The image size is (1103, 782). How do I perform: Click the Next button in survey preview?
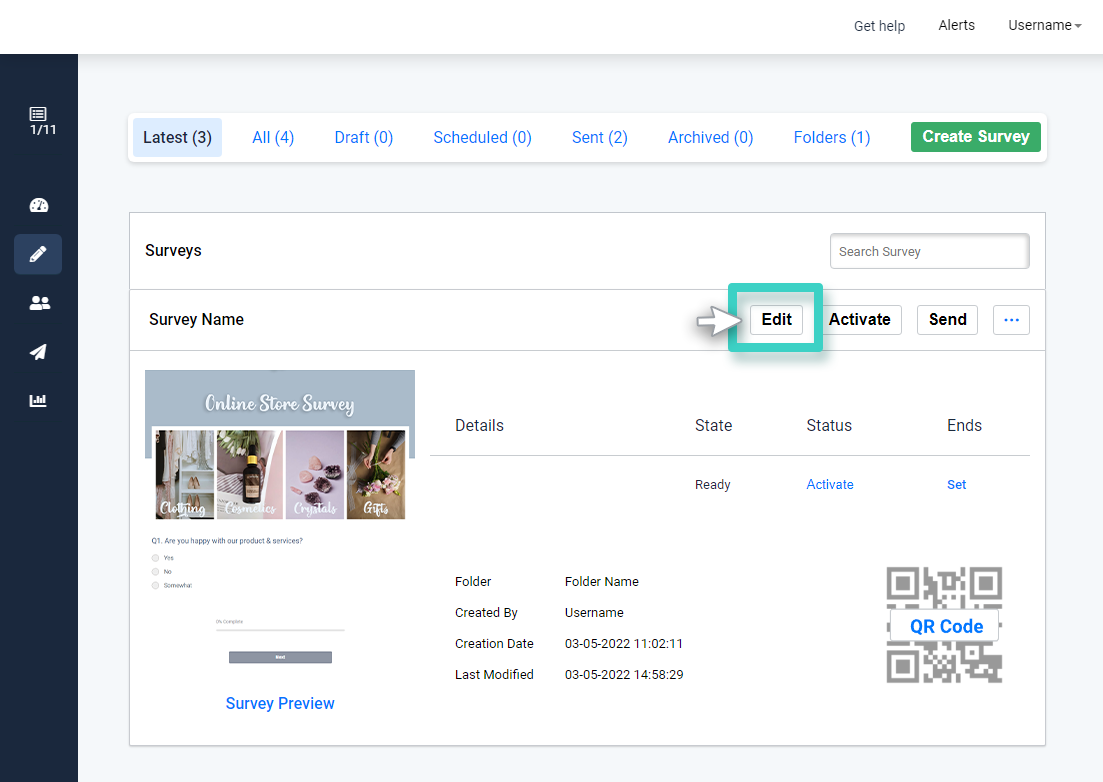[280, 658]
